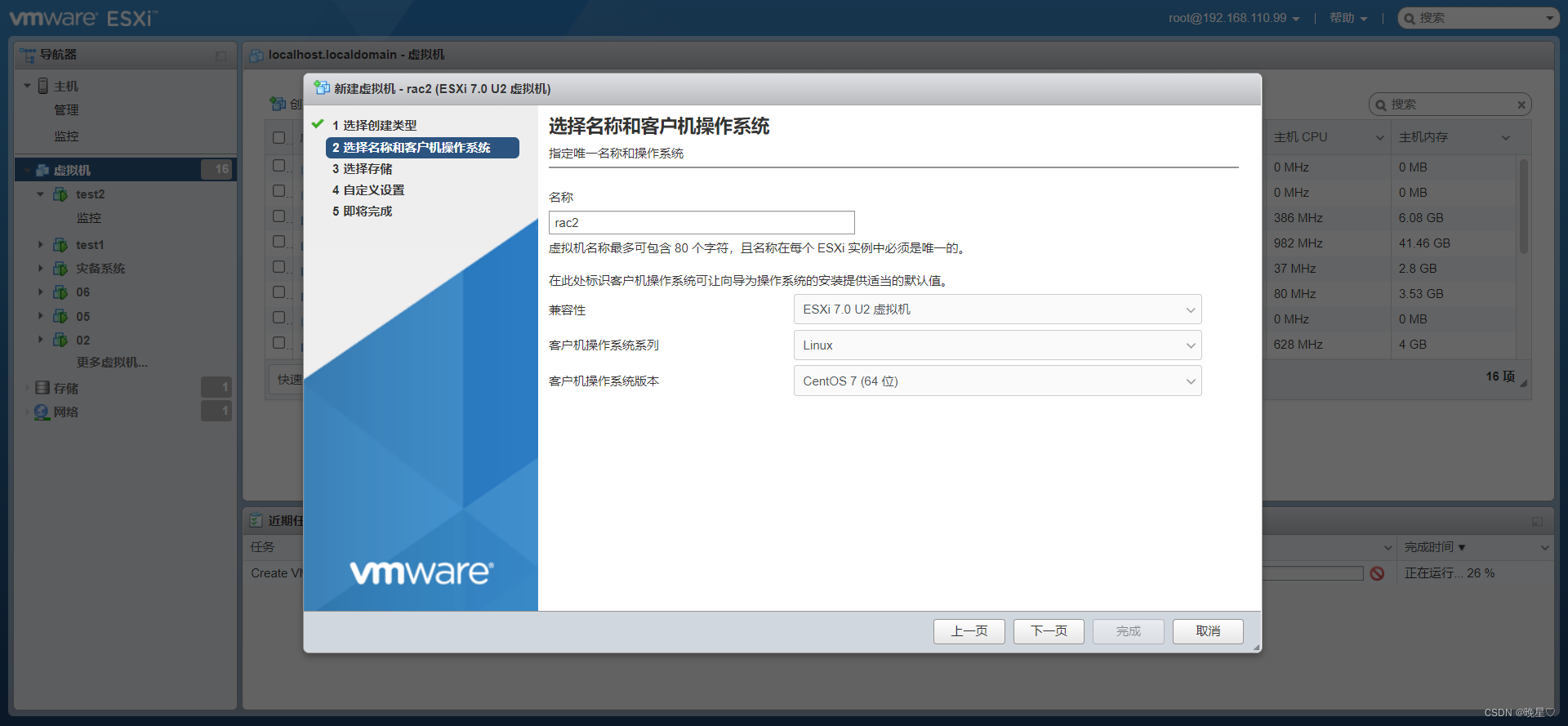1568x726 pixels.
Task: Click the 05 VM icon
Action: [60, 316]
